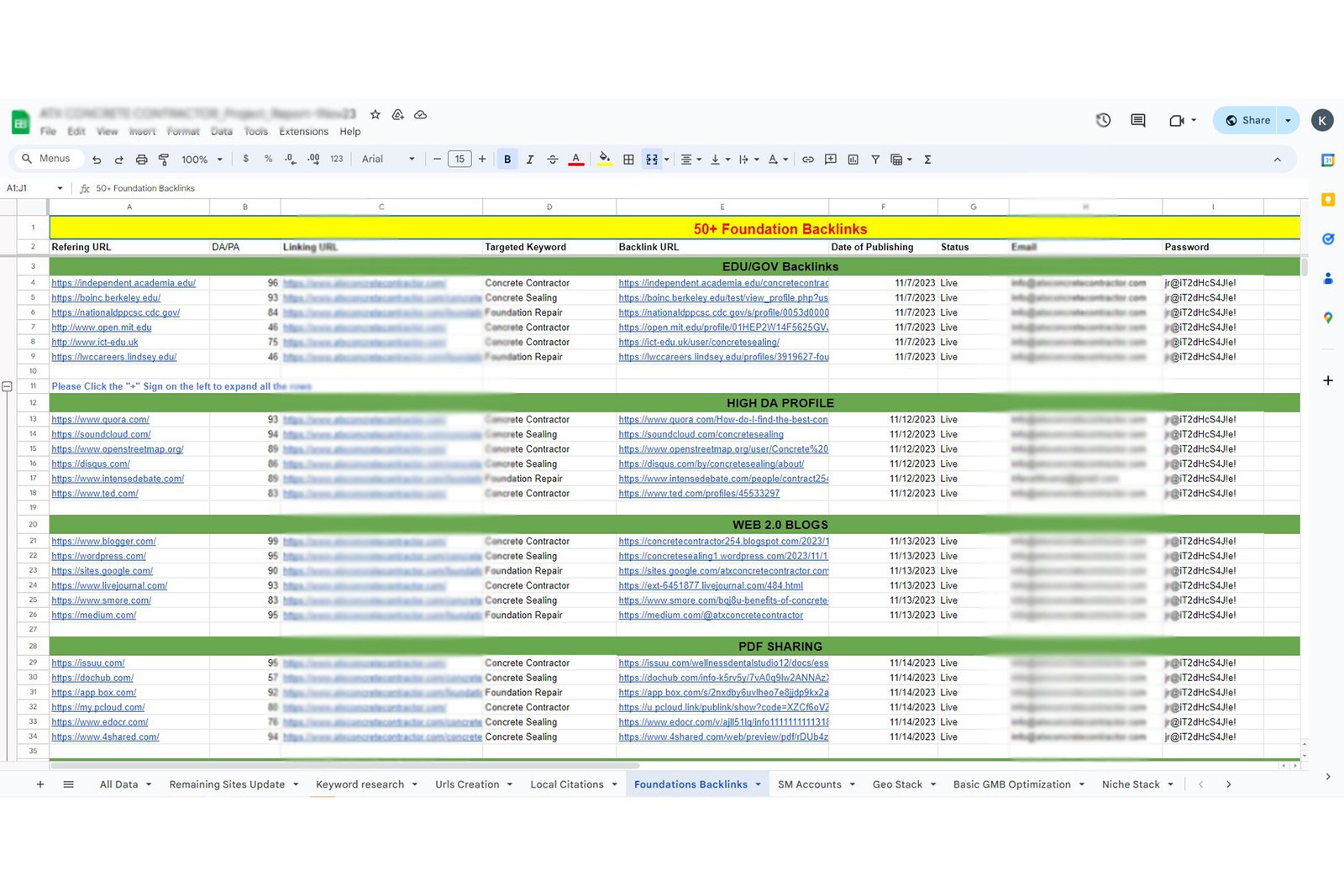Select the Paint format roller icon
1344x896 pixels.
(164, 160)
